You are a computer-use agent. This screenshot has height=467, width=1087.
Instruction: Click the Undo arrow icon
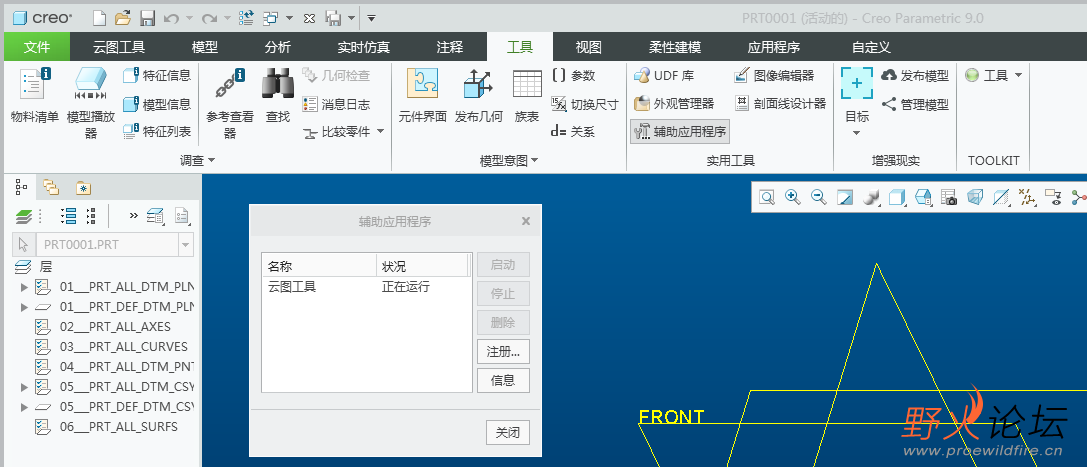(x=171, y=19)
